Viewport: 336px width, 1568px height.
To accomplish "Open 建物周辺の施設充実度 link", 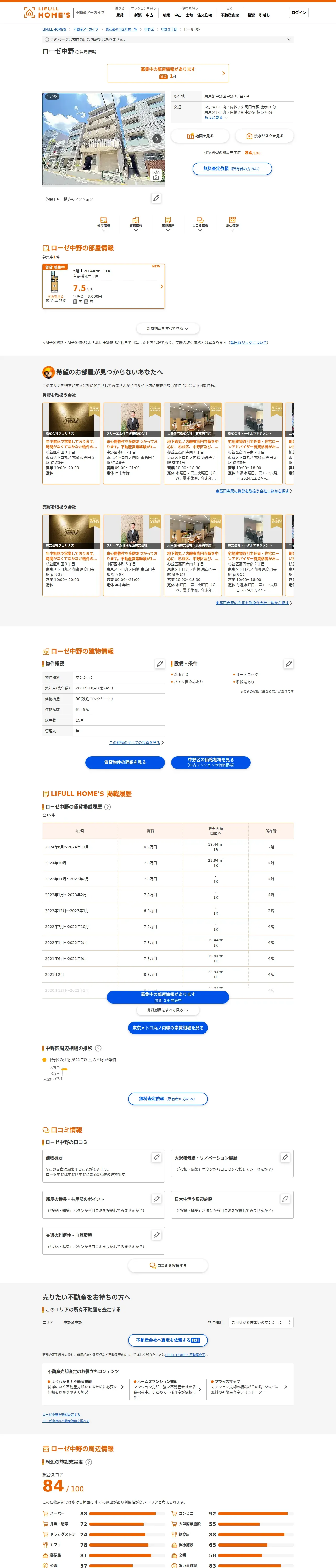I will coord(223,153).
